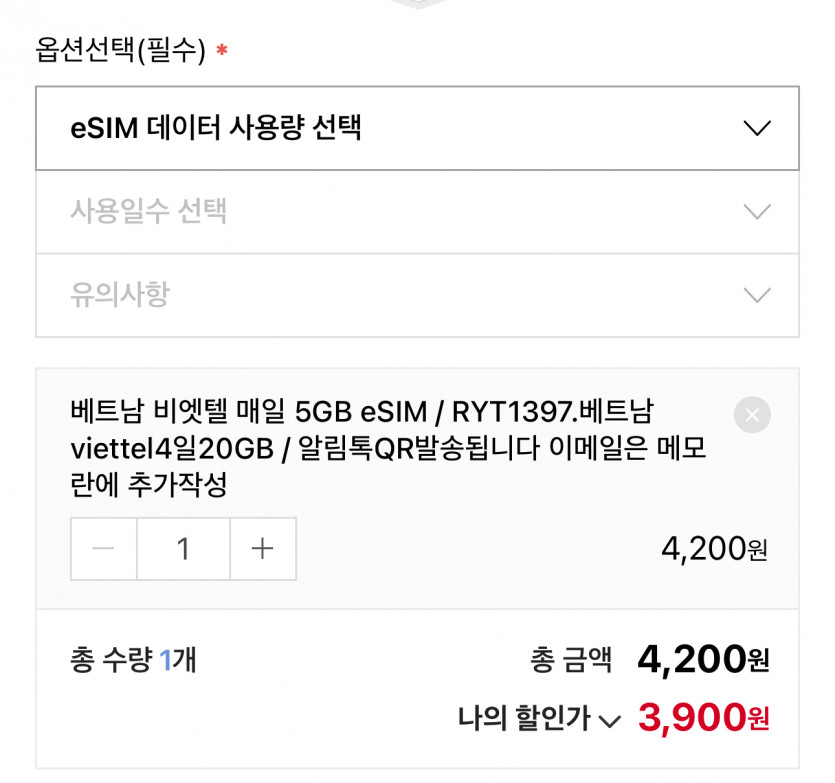
Task: Expand the 나의 할인가 arrow
Action: (610, 721)
